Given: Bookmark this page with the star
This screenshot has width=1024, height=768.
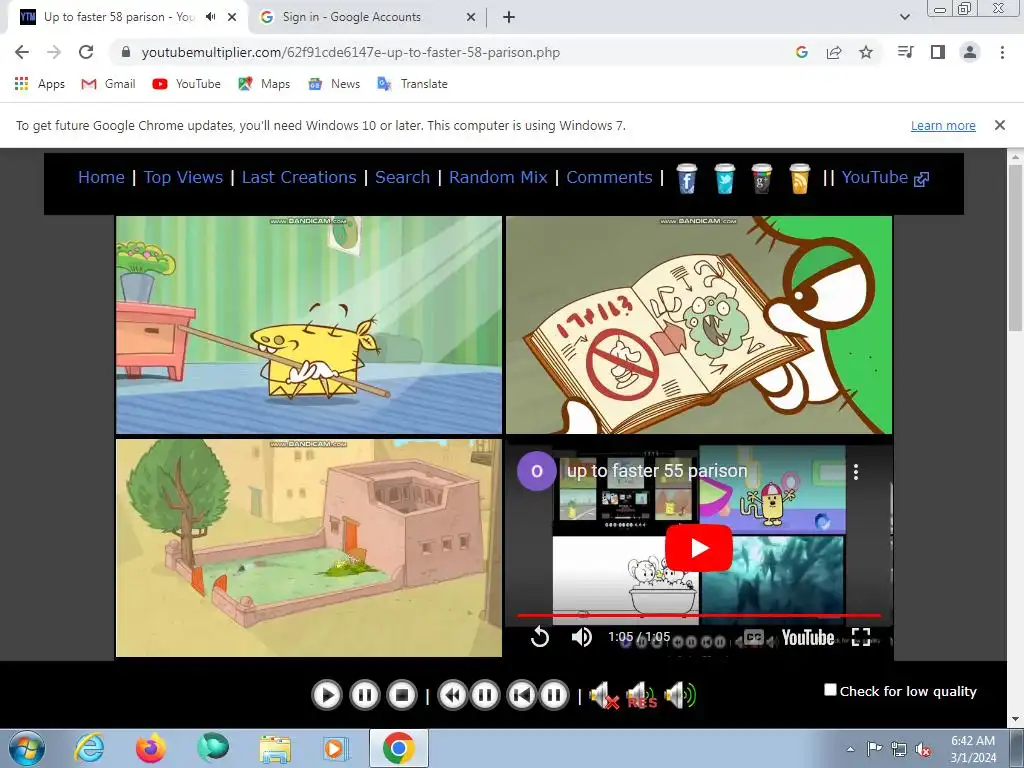Looking at the screenshot, I should [866, 52].
